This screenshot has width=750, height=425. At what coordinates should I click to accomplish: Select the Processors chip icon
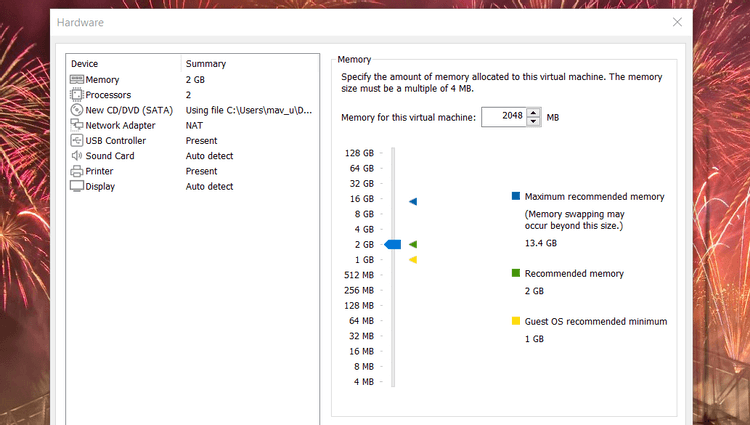coord(77,95)
